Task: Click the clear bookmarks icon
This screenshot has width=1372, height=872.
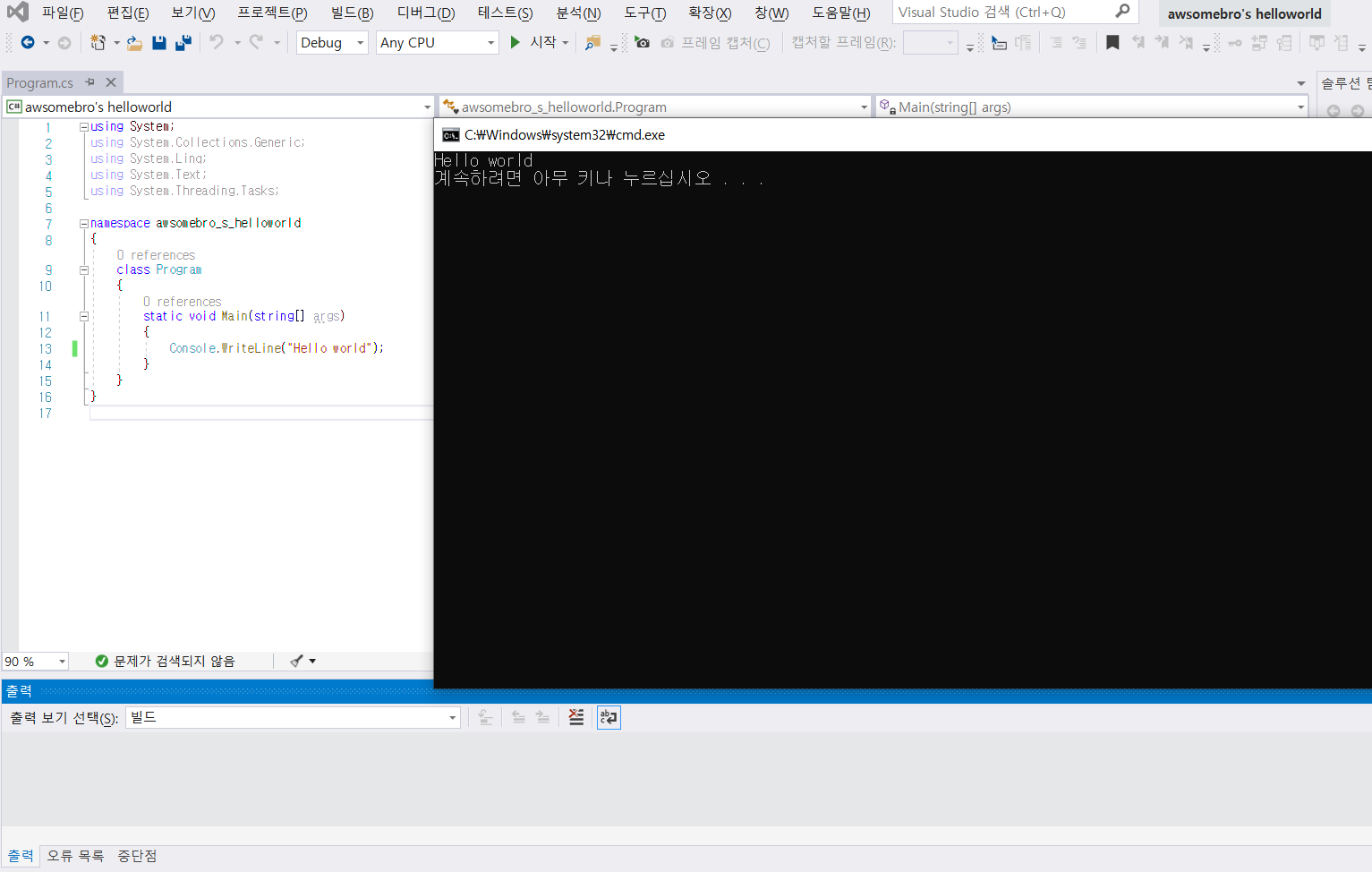Action: (x=1186, y=42)
